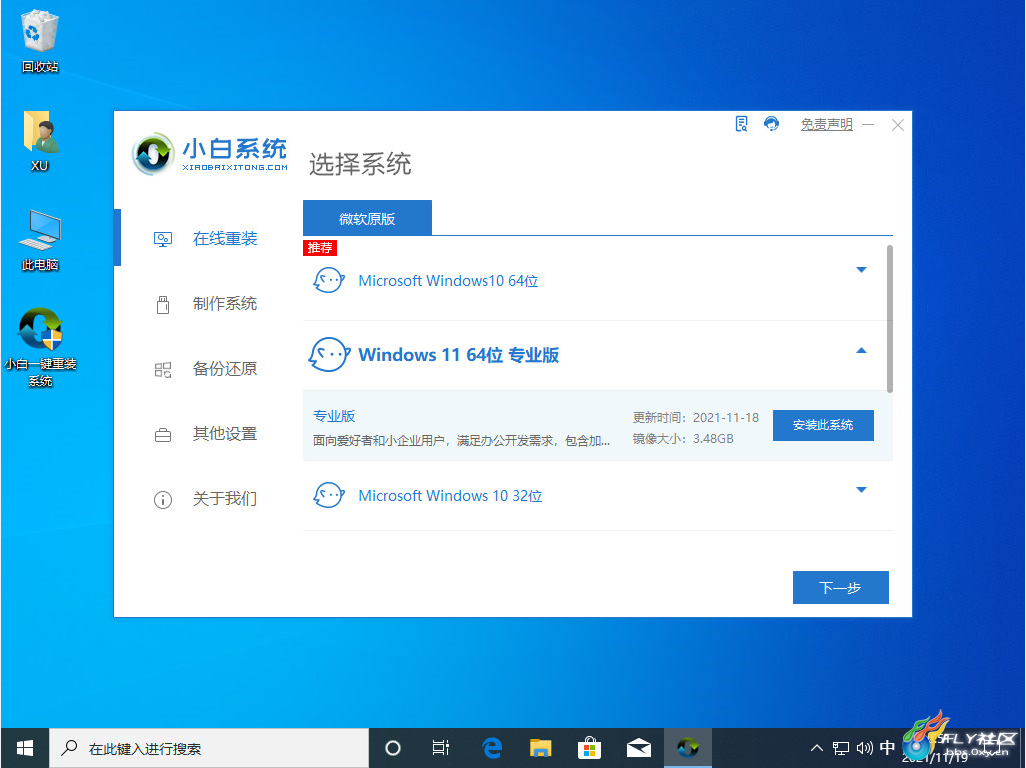
Task: Select the Microsoft Windows 10 32位 entry text
Action: tap(450, 496)
